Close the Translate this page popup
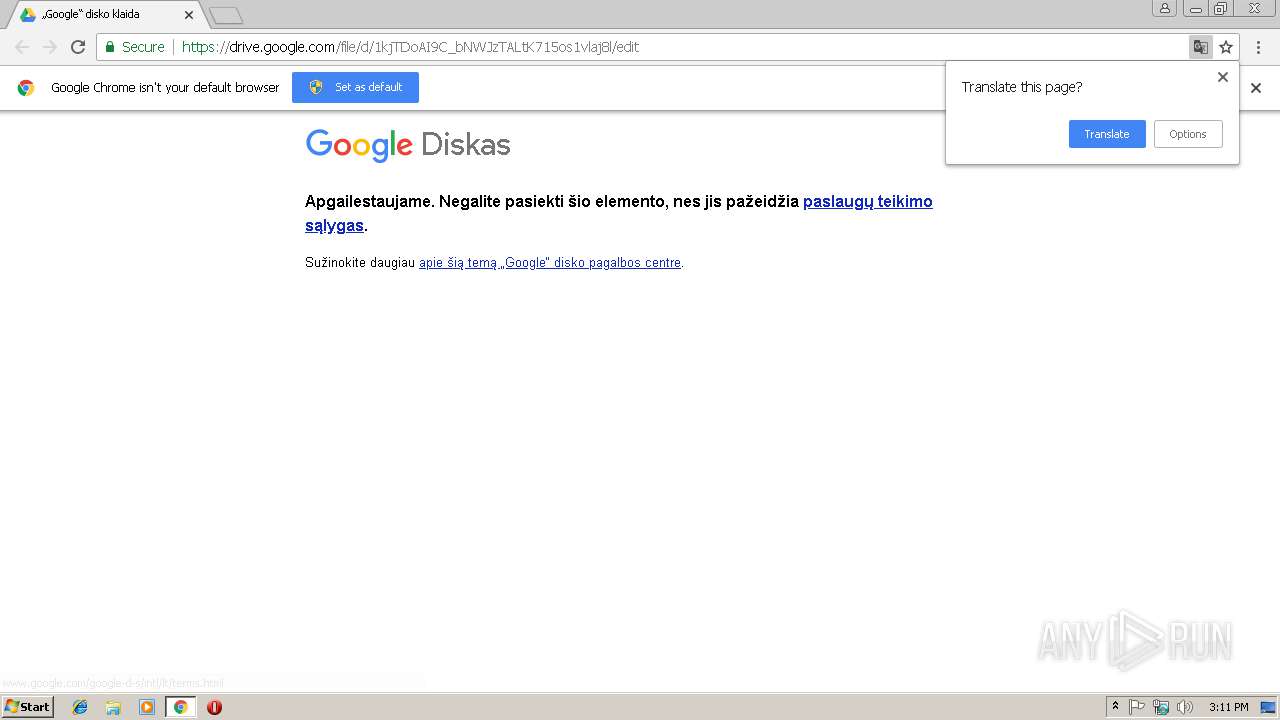Image resolution: width=1280 pixels, height=720 pixels. (1222, 77)
